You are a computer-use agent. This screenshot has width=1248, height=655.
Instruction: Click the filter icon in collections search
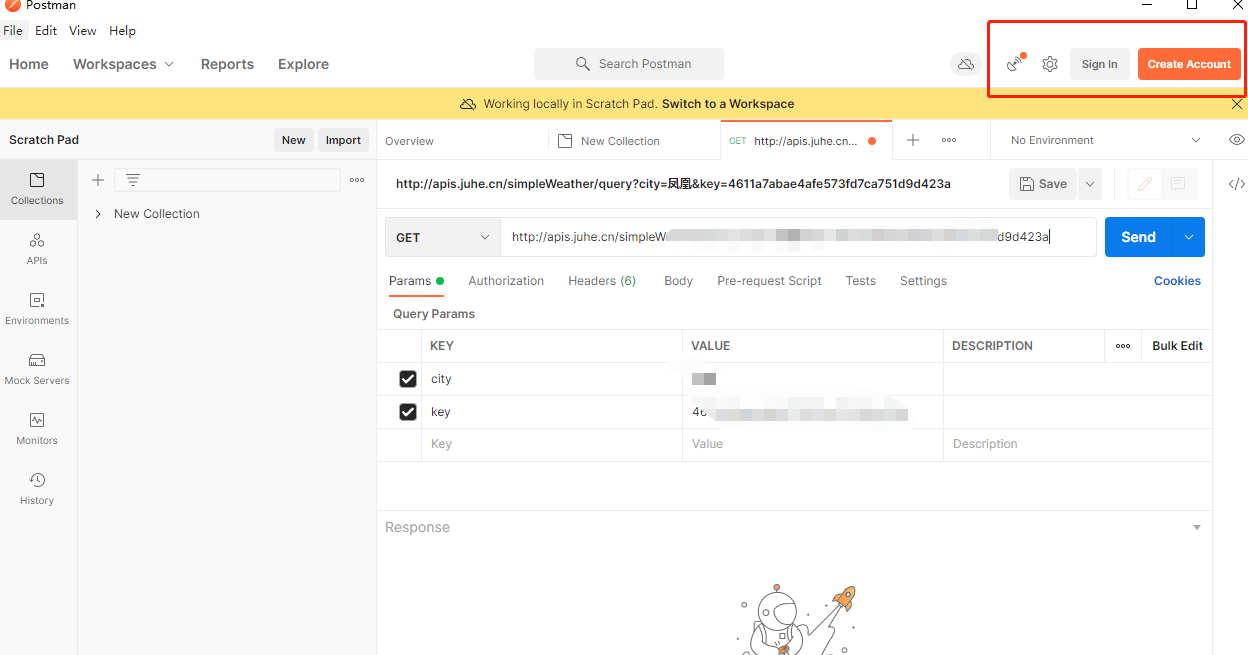click(133, 180)
